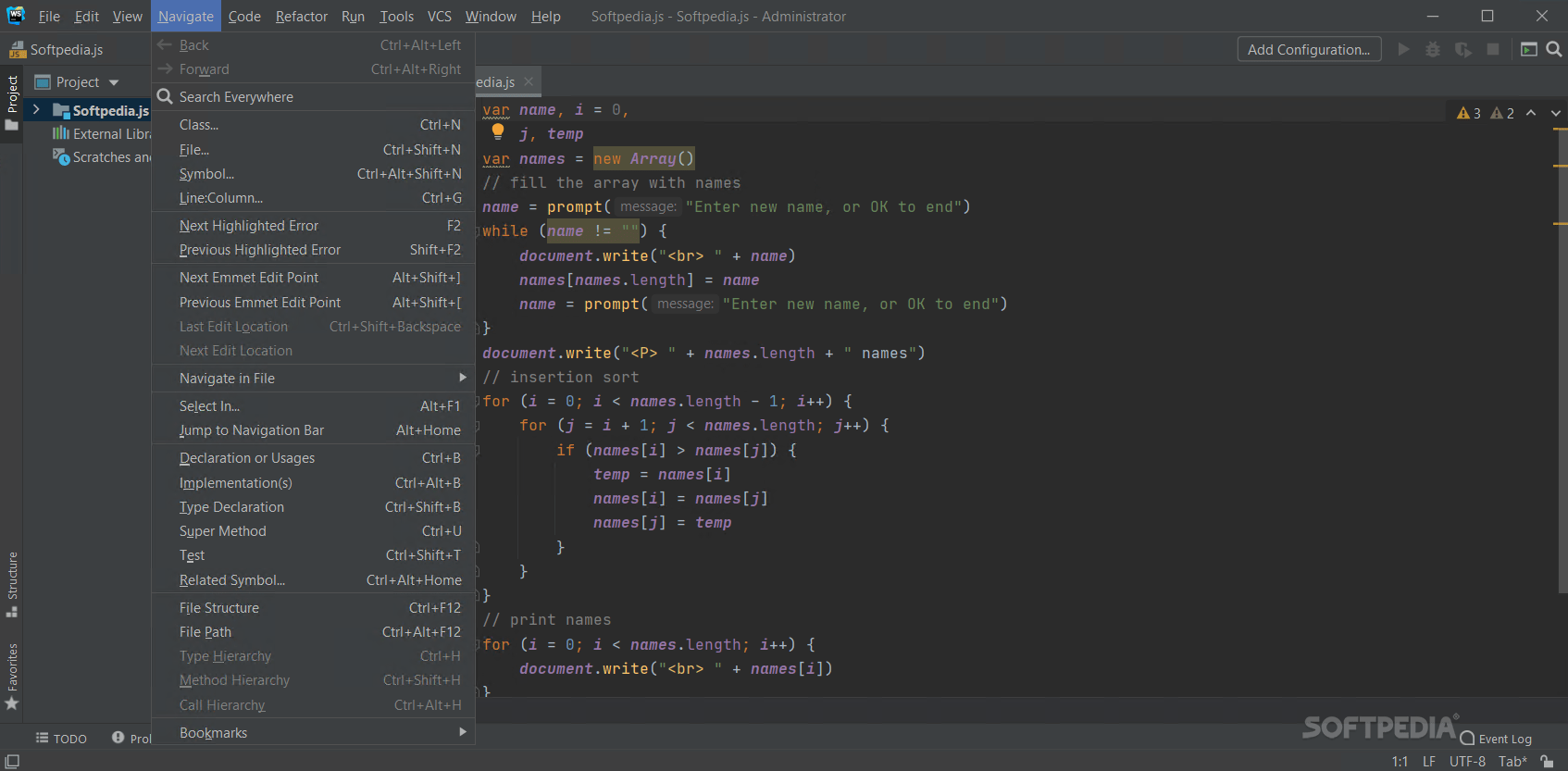The image size is (1568, 771).
Task: Choose File Path menu entry
Action: (x=313, y=631)
